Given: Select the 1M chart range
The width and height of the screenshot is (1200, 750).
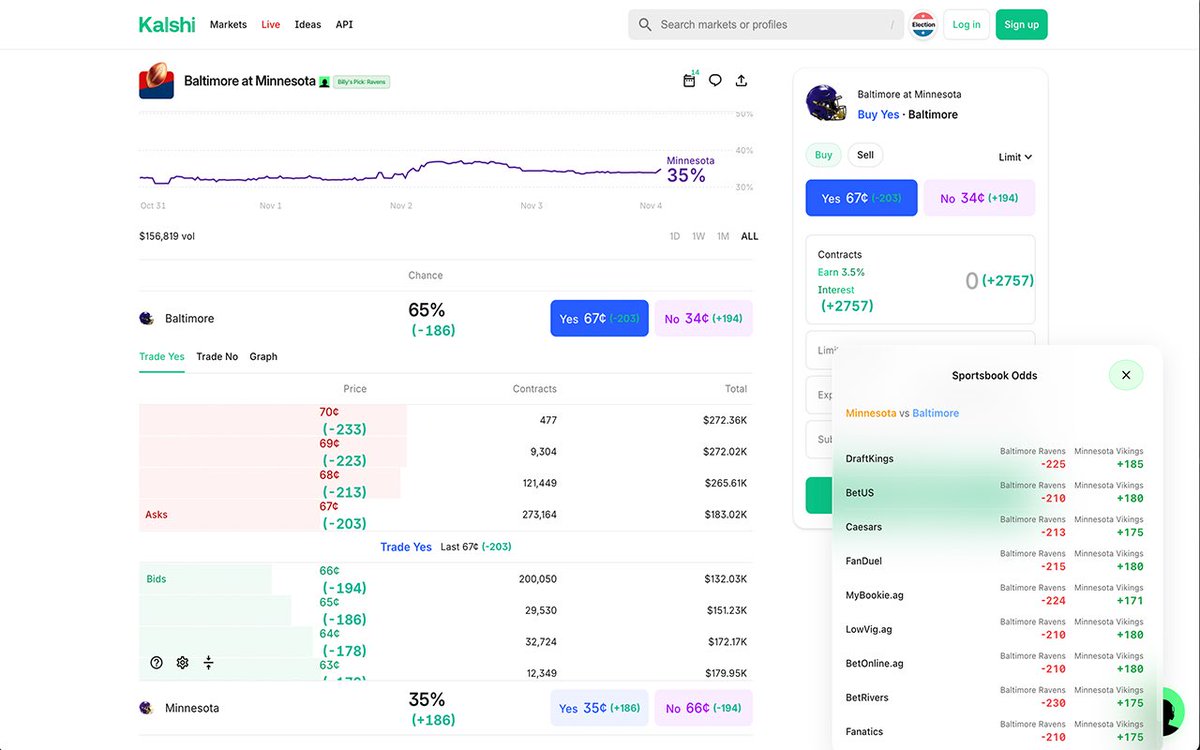Looking at the screenshot, I should 723,236.
